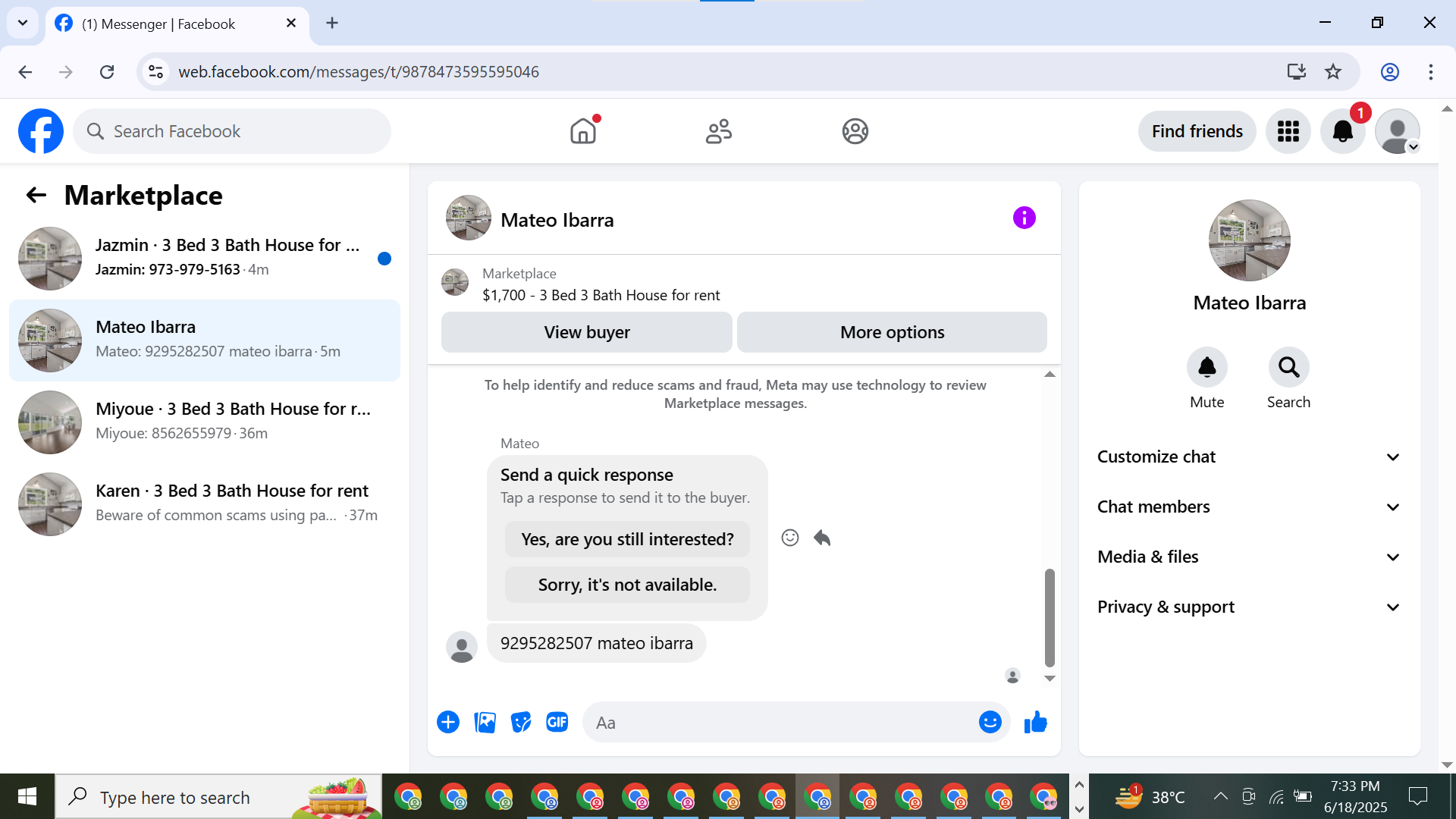
Task: Open the Facebook logo home link
Action: (x=41, y=131)
